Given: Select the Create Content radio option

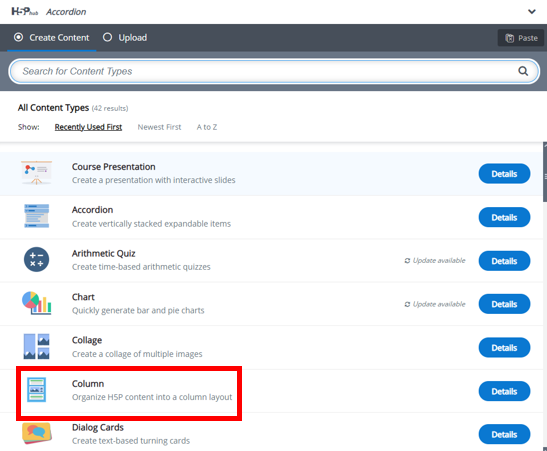Looking at the screenshot, I should click(x=52, y=38).
